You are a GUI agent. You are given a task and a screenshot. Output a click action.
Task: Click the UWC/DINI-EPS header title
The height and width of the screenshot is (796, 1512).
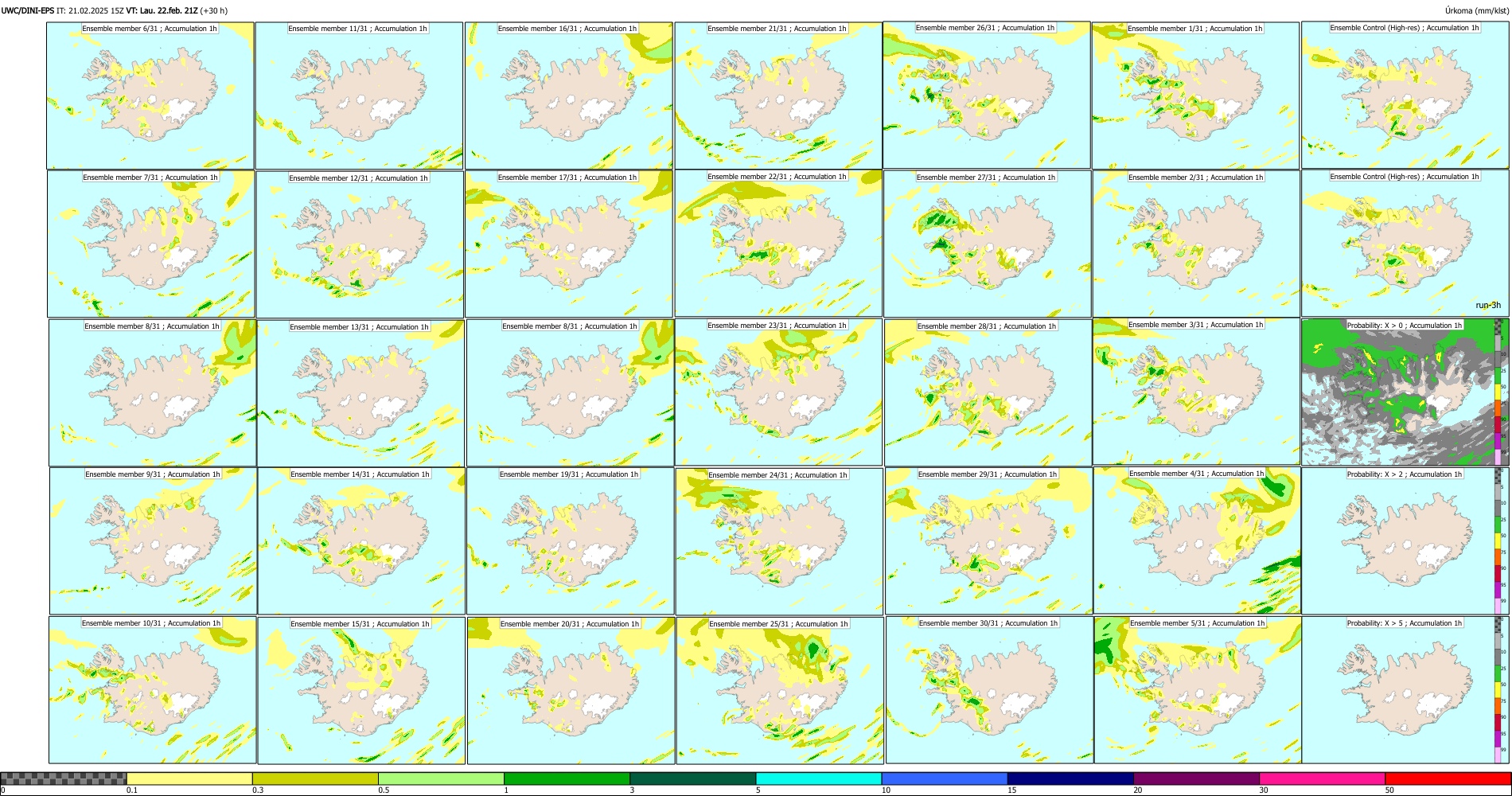click(28, 10)
